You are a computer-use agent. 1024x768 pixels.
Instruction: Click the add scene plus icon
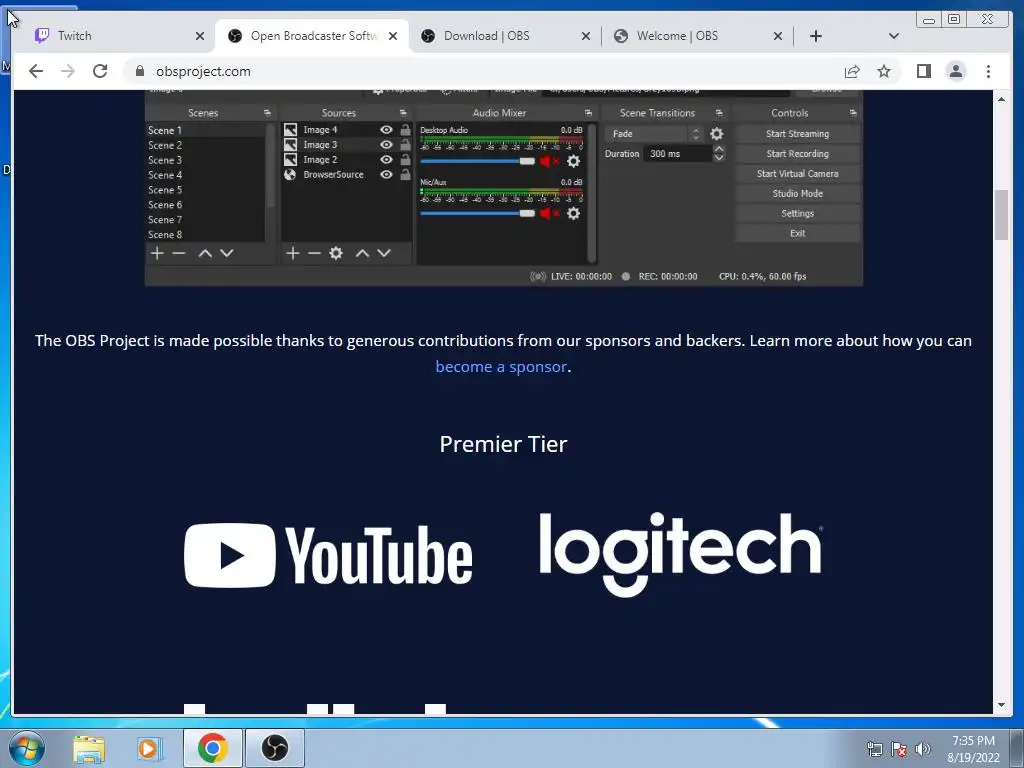tap(157, 253)
